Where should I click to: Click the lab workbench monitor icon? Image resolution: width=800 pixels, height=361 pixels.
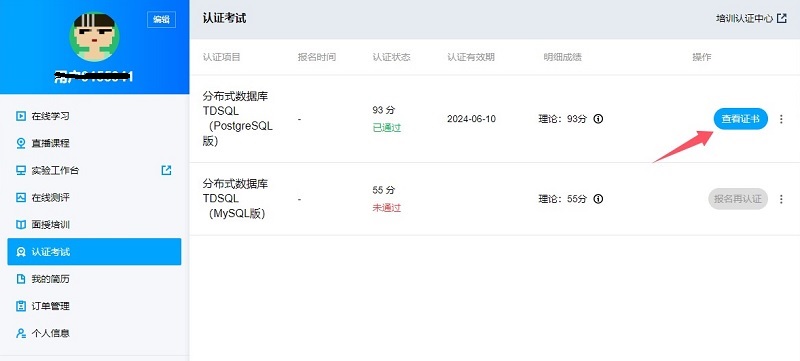[21, 170]
